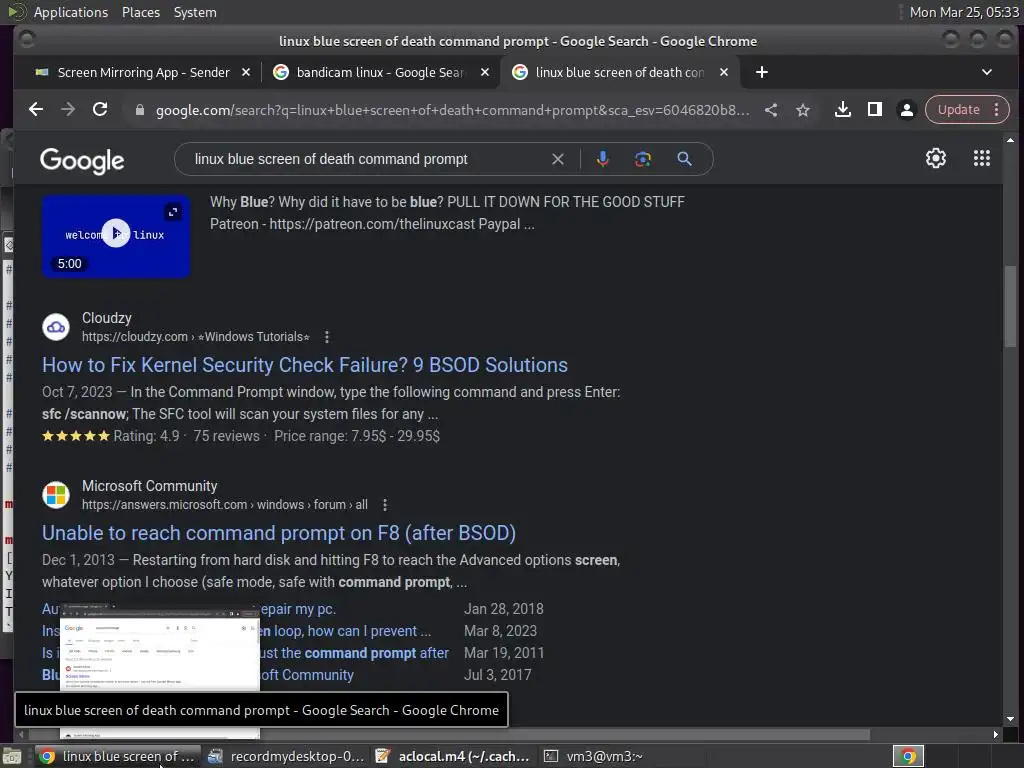
Task: Play the welcome to linux video
Action: 116,233
